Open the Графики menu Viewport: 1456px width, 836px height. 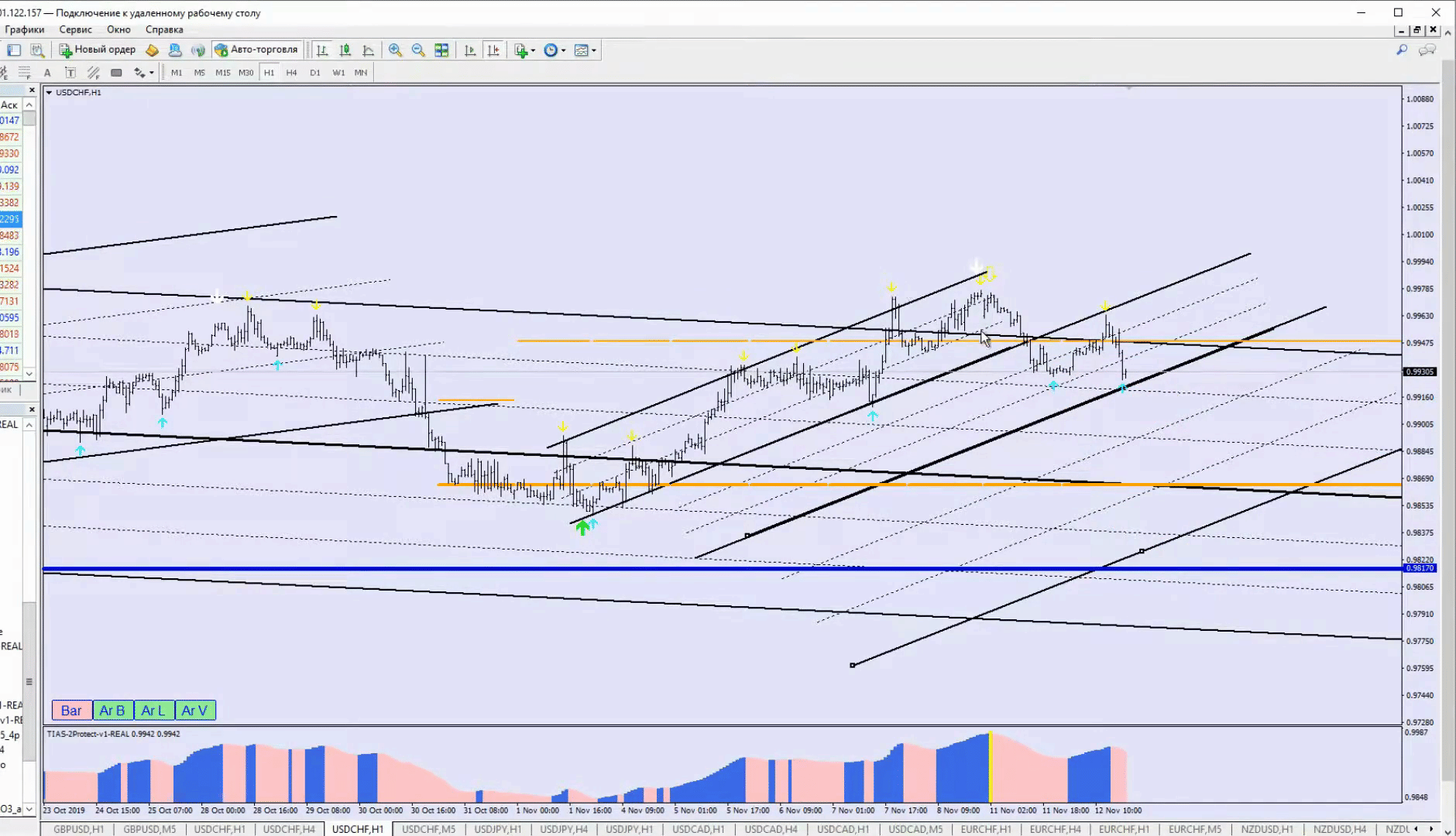(25, 29)
